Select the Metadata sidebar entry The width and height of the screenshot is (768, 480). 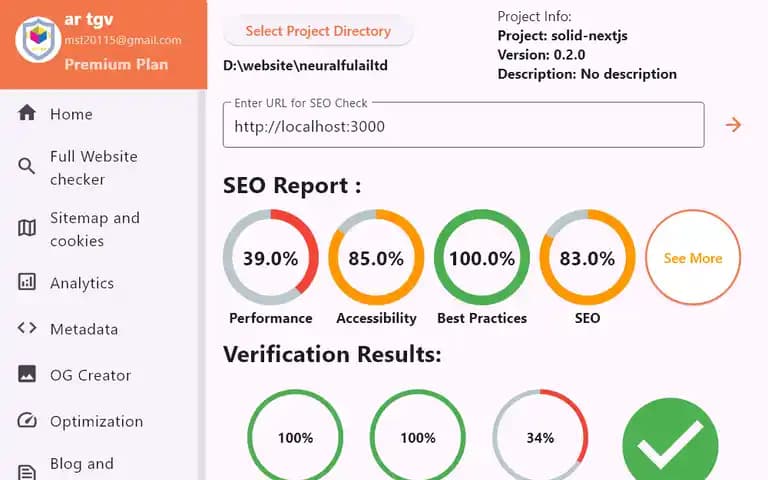click(84, 329)
